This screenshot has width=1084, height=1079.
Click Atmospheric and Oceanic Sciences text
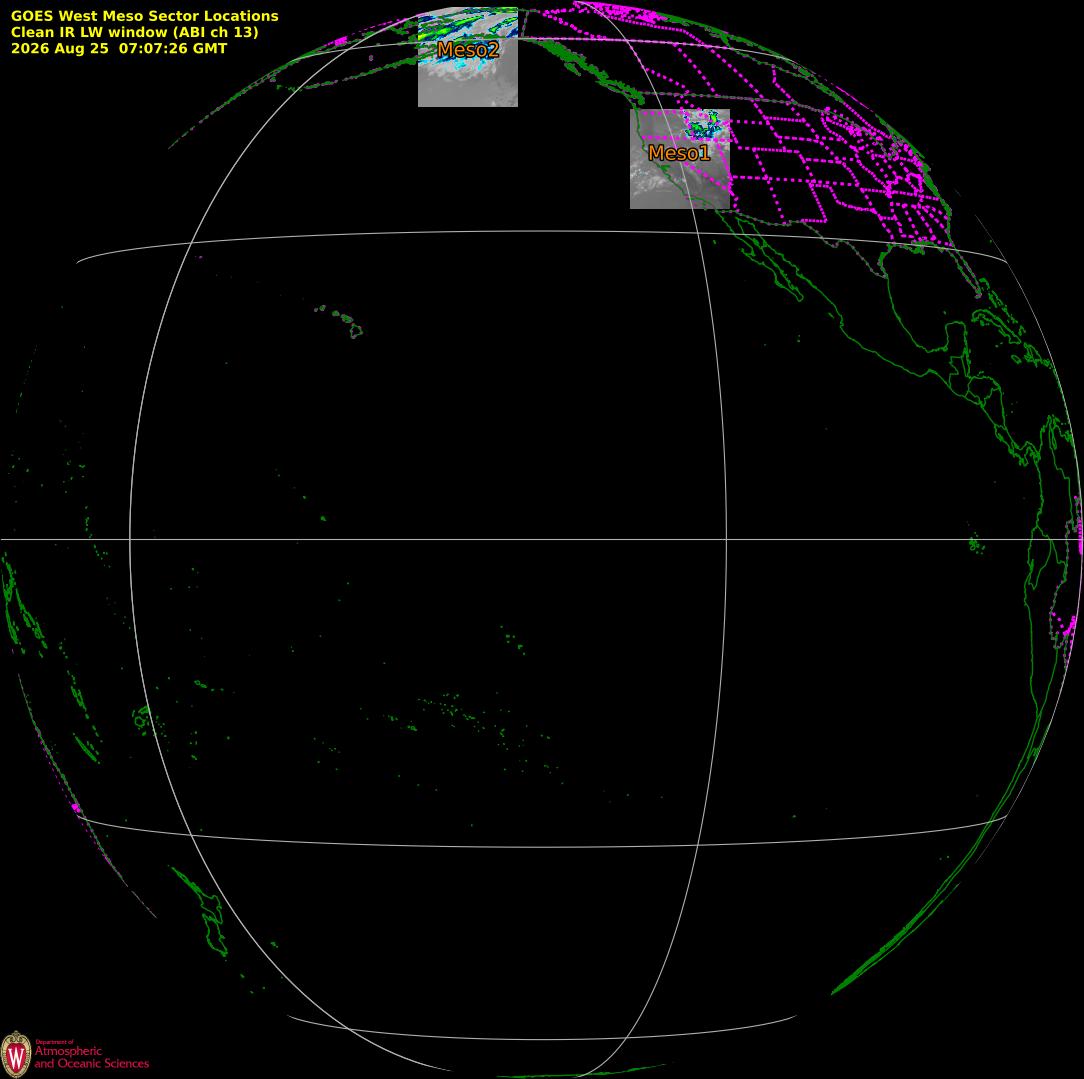pyautogui.click(x=91, y=1057)
